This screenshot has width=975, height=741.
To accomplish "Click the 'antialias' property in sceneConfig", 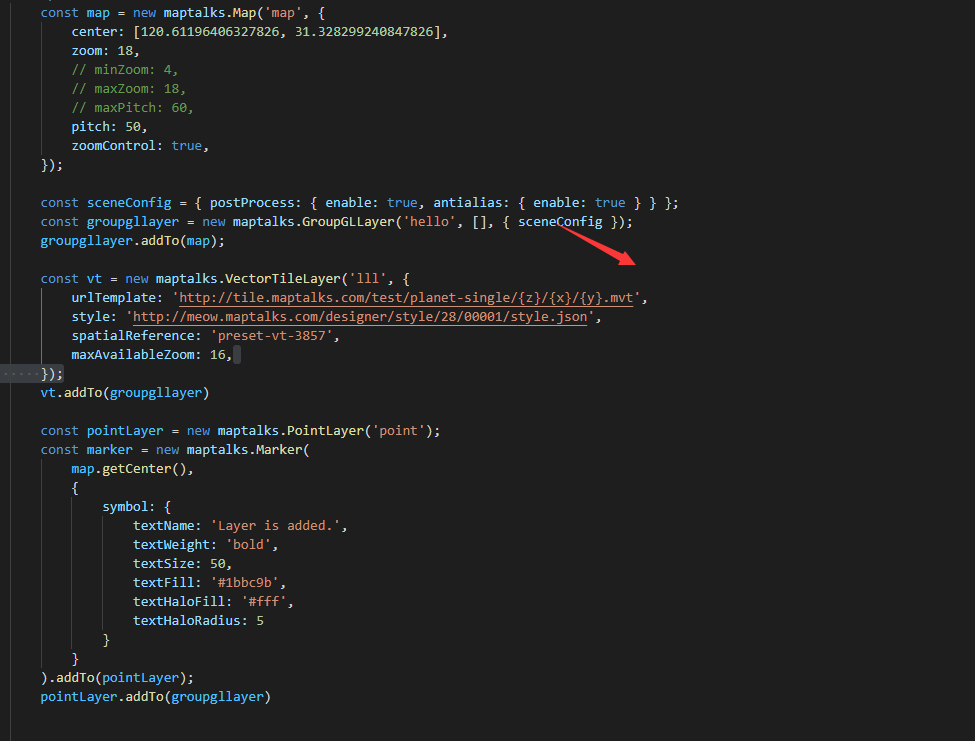I will 467,203.
